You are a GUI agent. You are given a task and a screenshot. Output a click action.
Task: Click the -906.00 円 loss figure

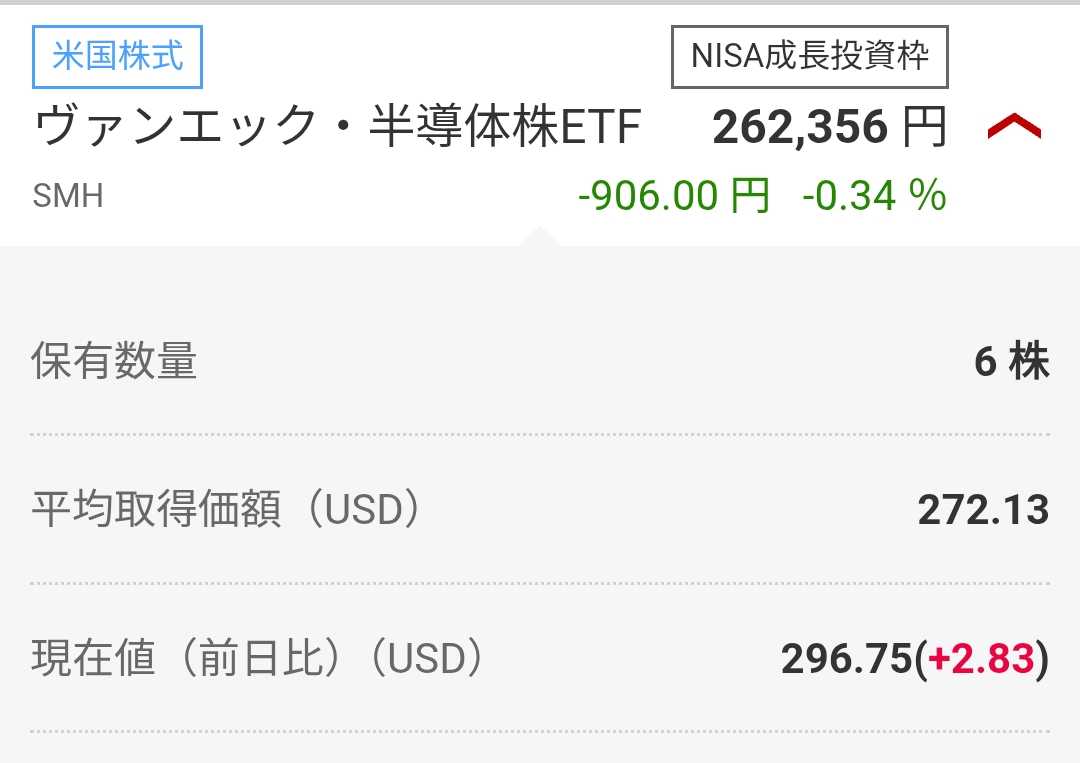(x=674, y=195)
